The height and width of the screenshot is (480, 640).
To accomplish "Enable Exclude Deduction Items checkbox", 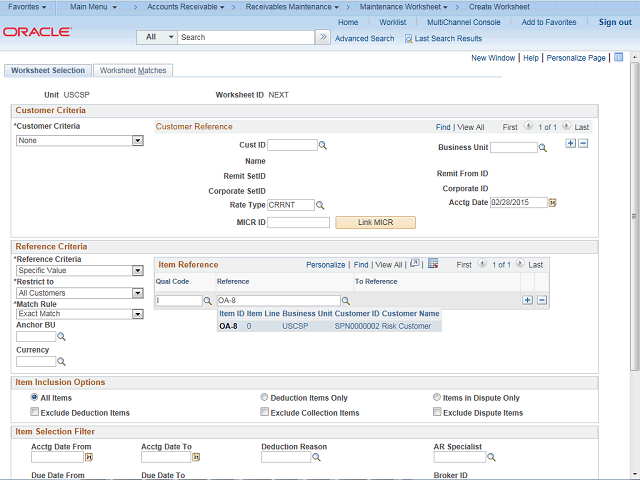I will tap(36, 412).
